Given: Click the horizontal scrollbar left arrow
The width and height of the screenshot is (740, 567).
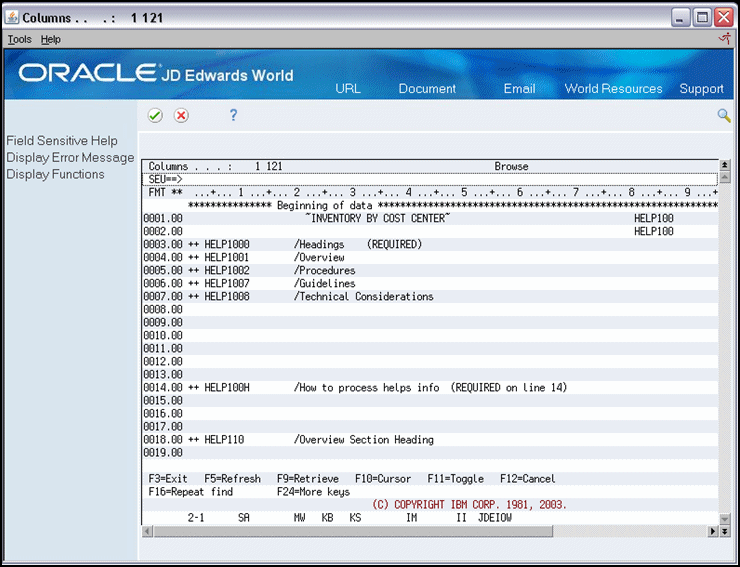Looking at the screenshot, I should [x=147, y=531].
